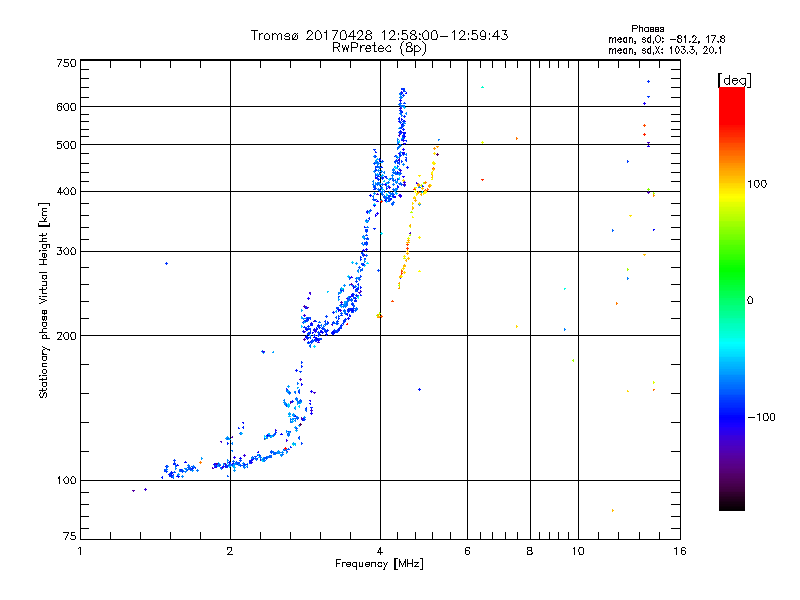
Task: Click the x-axis tick label '2'
Action: click(x=230, y=551)
